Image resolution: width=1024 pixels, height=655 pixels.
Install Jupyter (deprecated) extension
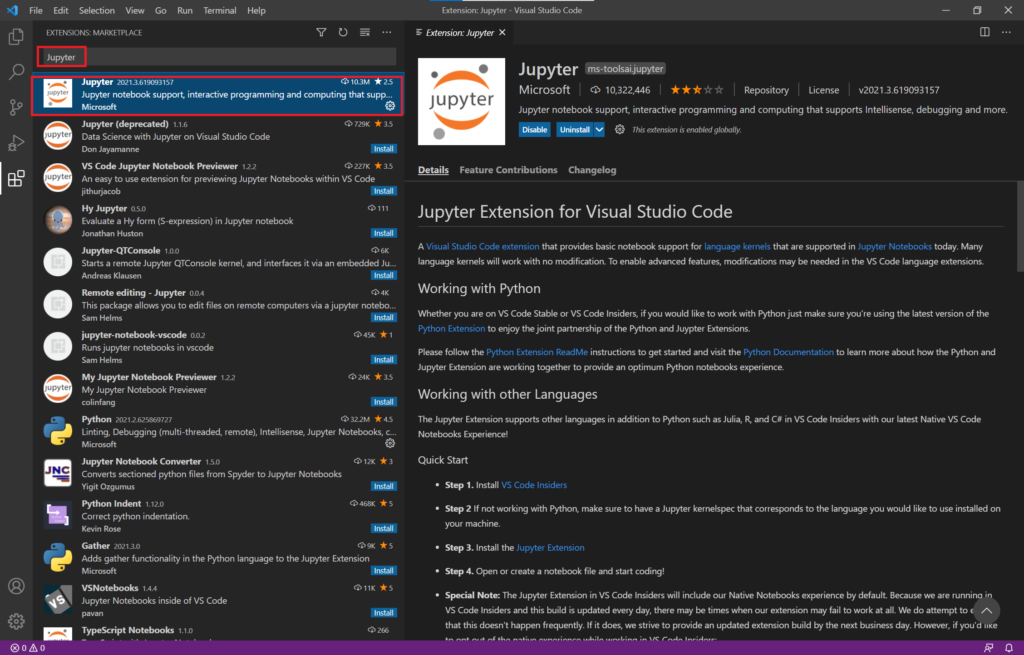tap(383, 149)
